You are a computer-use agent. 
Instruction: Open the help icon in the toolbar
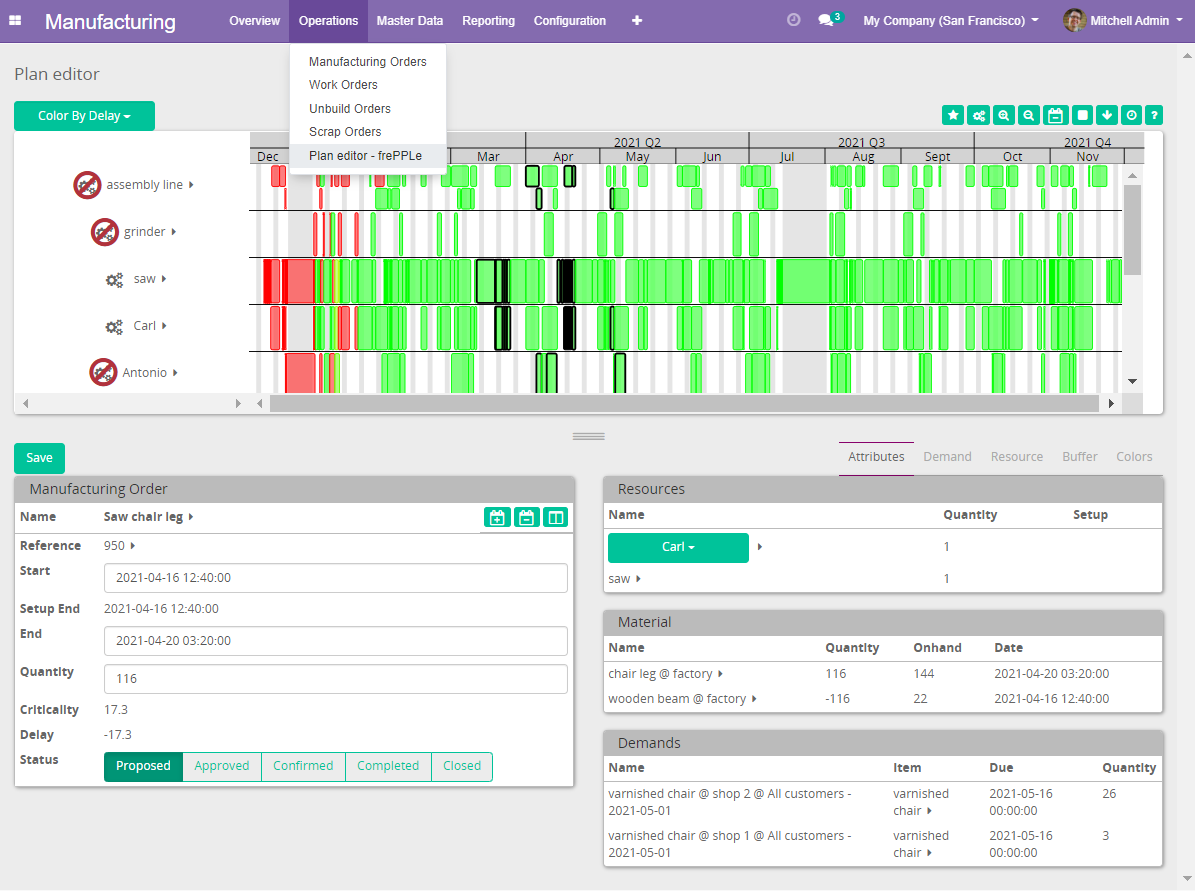click(1154, 115)
